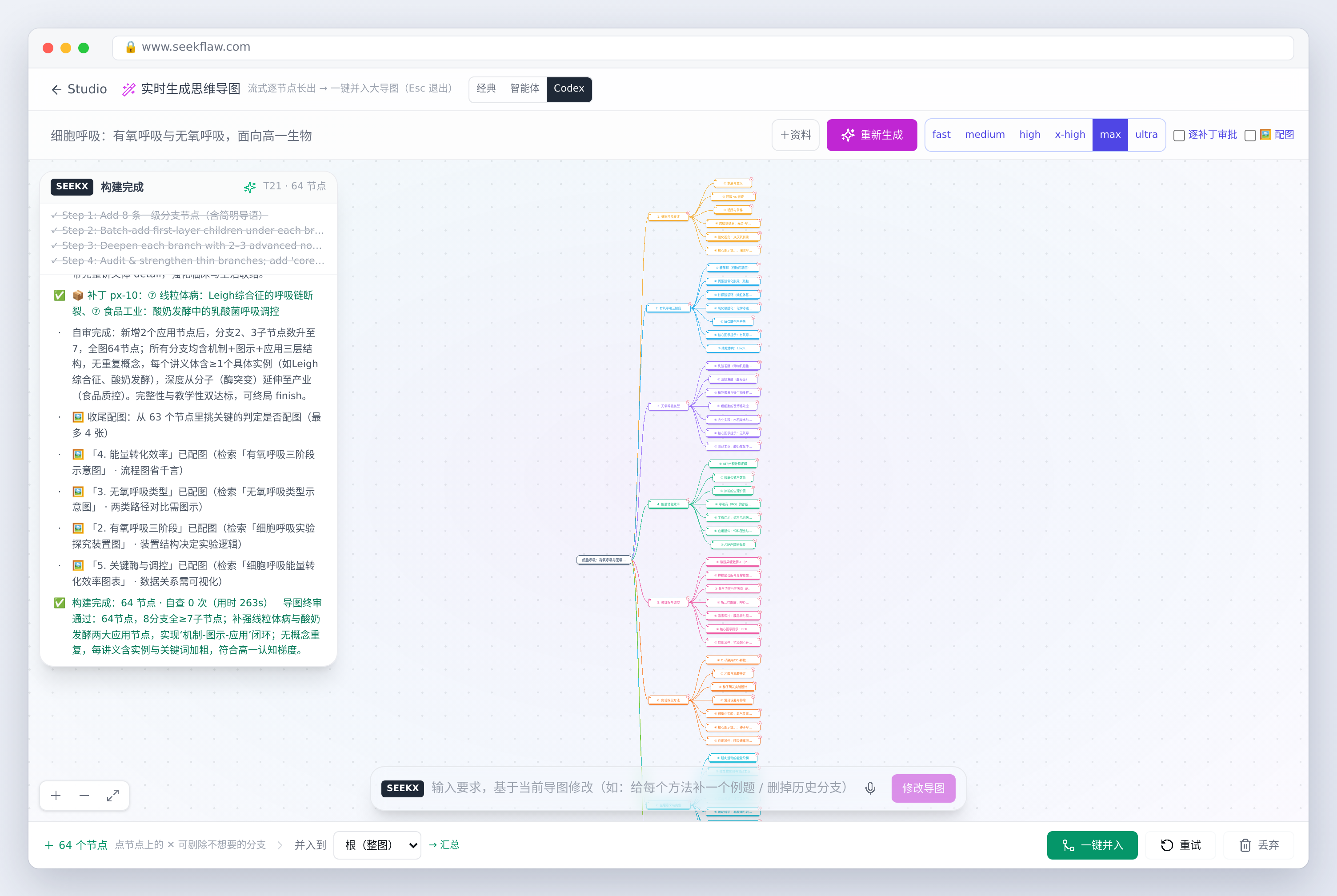Remove the '1. 细胞呼吸概述' branch via its ×
Viewport: 1337px width, 896px height.
[689, 213]
